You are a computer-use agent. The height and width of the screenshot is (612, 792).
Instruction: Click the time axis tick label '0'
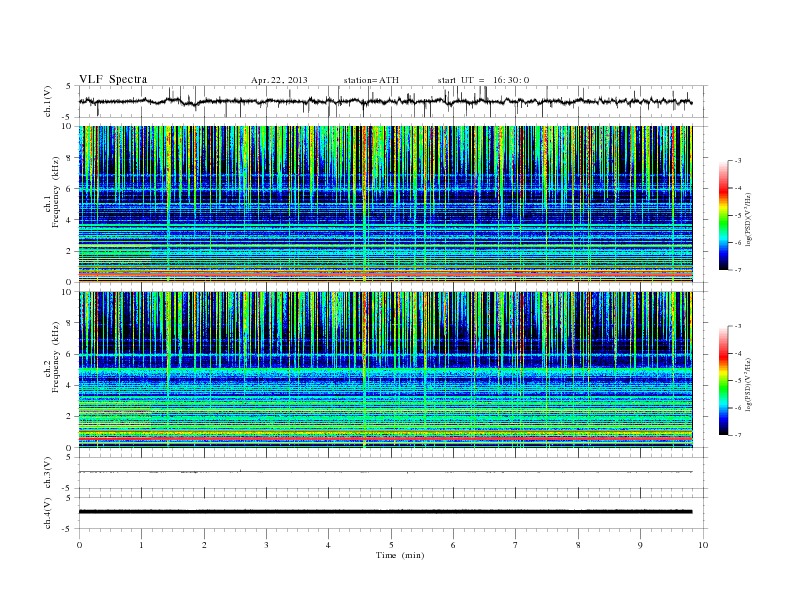tap(79, 545)
